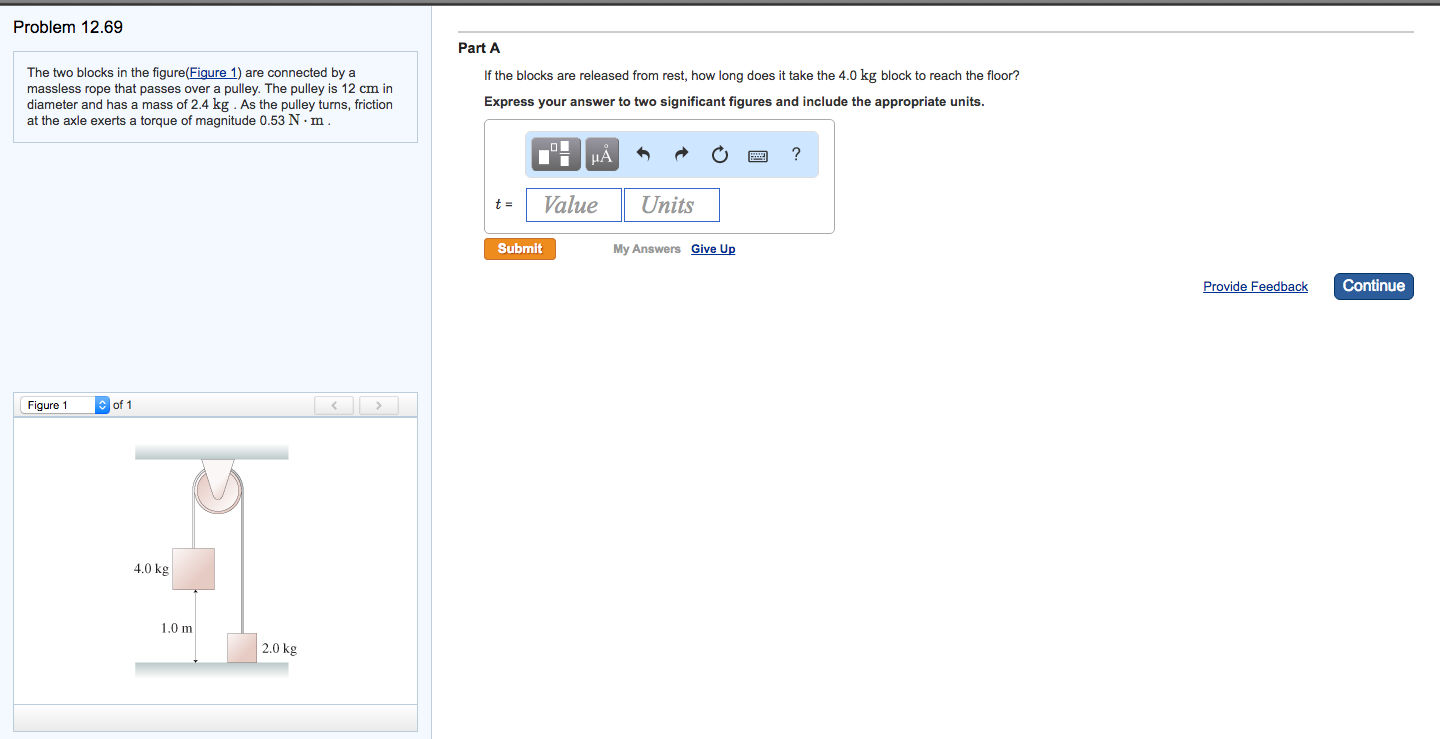1440x739 pixels.
Task: Go to the next figure arrow
Action: tap(378, 405)
